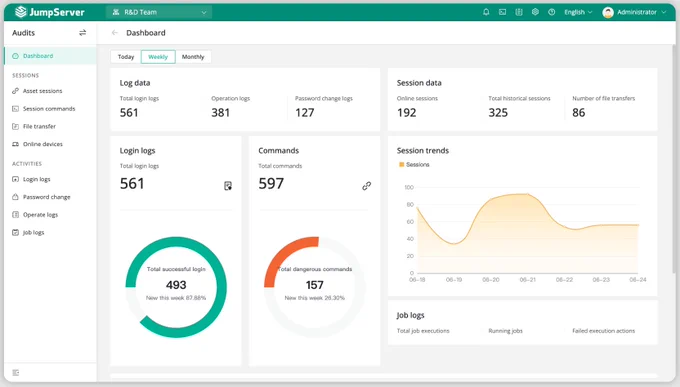The image size is (680, 387).
Task: Open the R&D Team organization dropdown
Action: tap(159, 12)
